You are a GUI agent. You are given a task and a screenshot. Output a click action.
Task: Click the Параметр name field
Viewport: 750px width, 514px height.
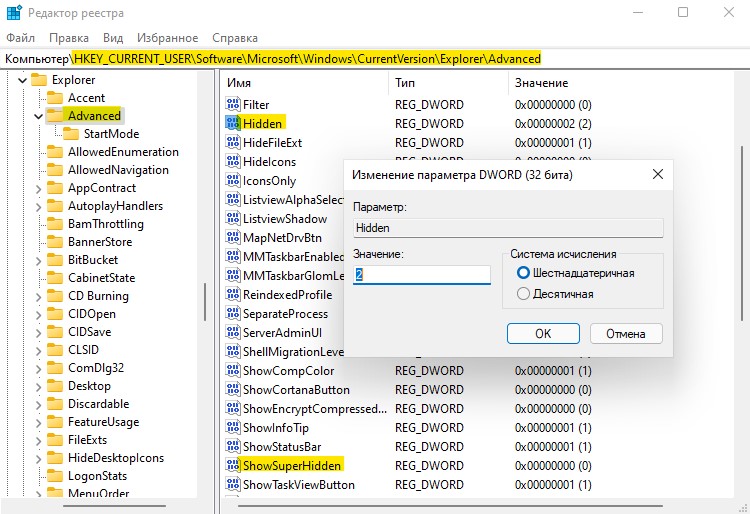click(508, 228)
